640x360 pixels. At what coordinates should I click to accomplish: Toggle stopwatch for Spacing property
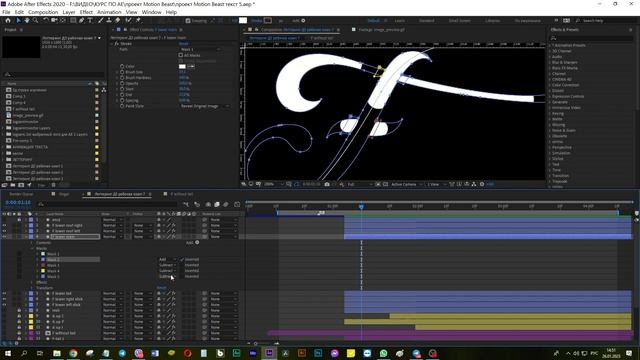coord(122,100)
